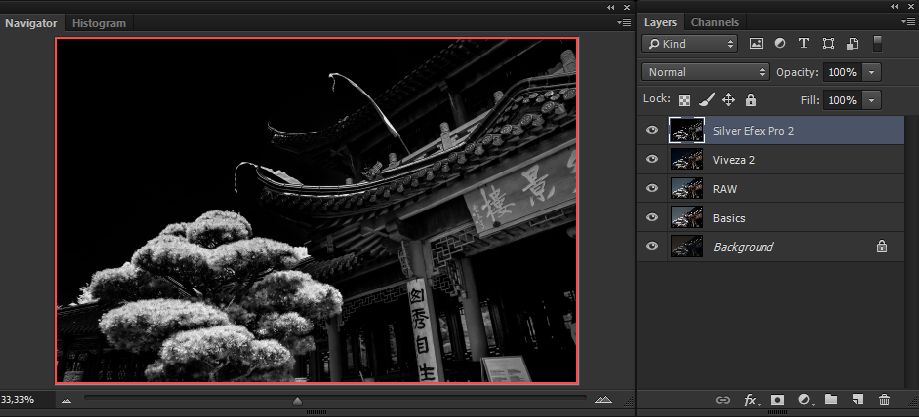
Task: Select the RAW layer name
Action: (x=725, y=189)
